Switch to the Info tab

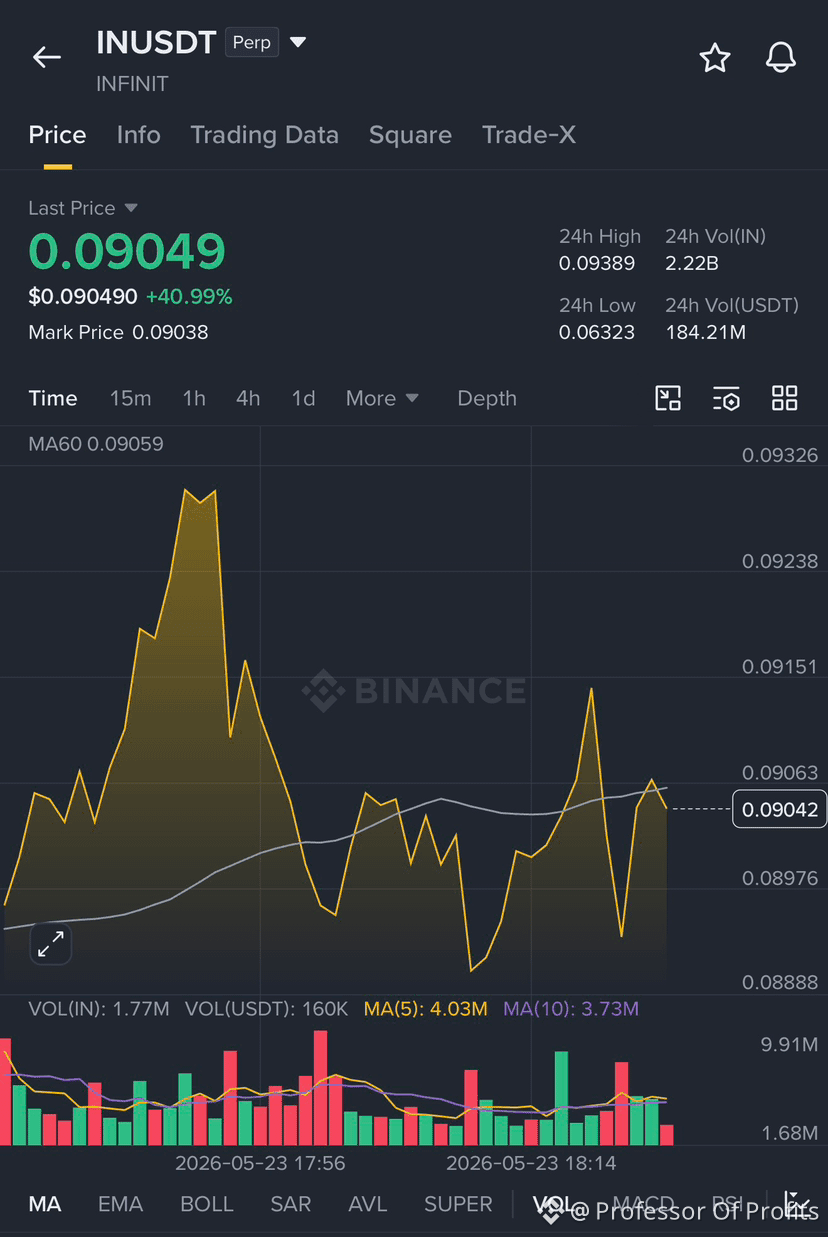pos(138,135)
